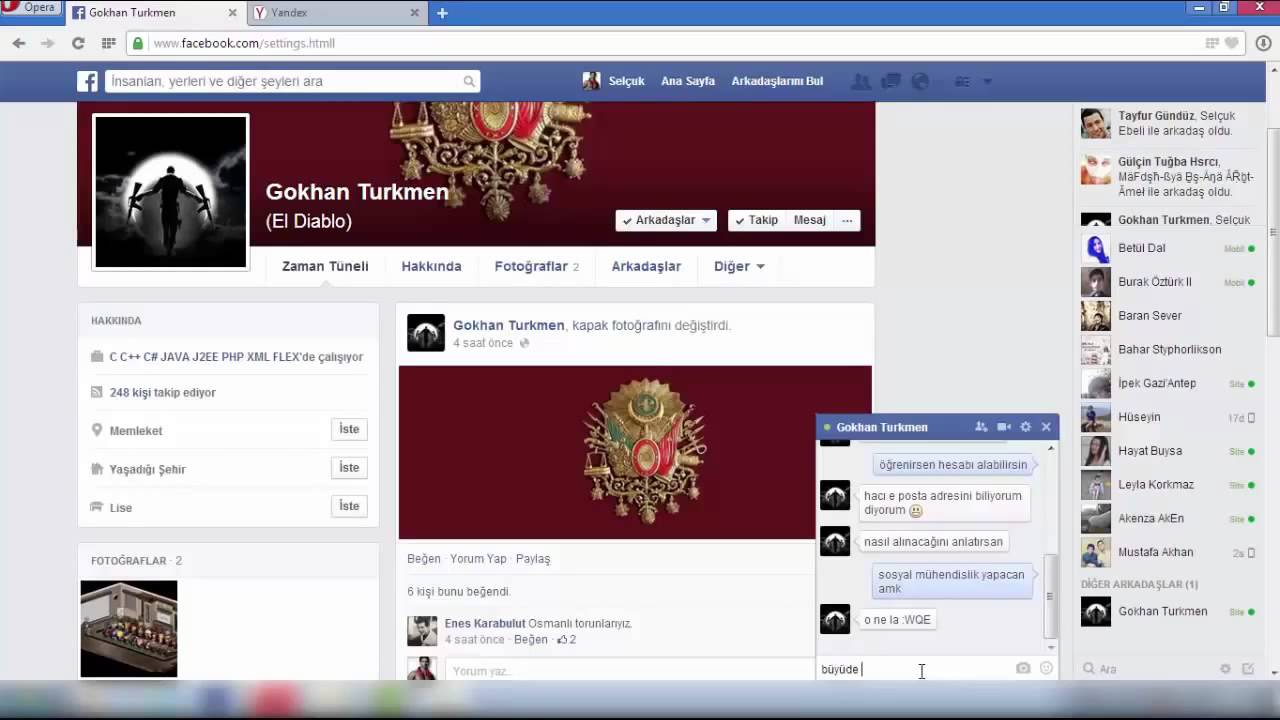The width and height of the screenshot is (1280, 720).
Task: Start video call from chat header
Action: click(x=1003, y=427)
